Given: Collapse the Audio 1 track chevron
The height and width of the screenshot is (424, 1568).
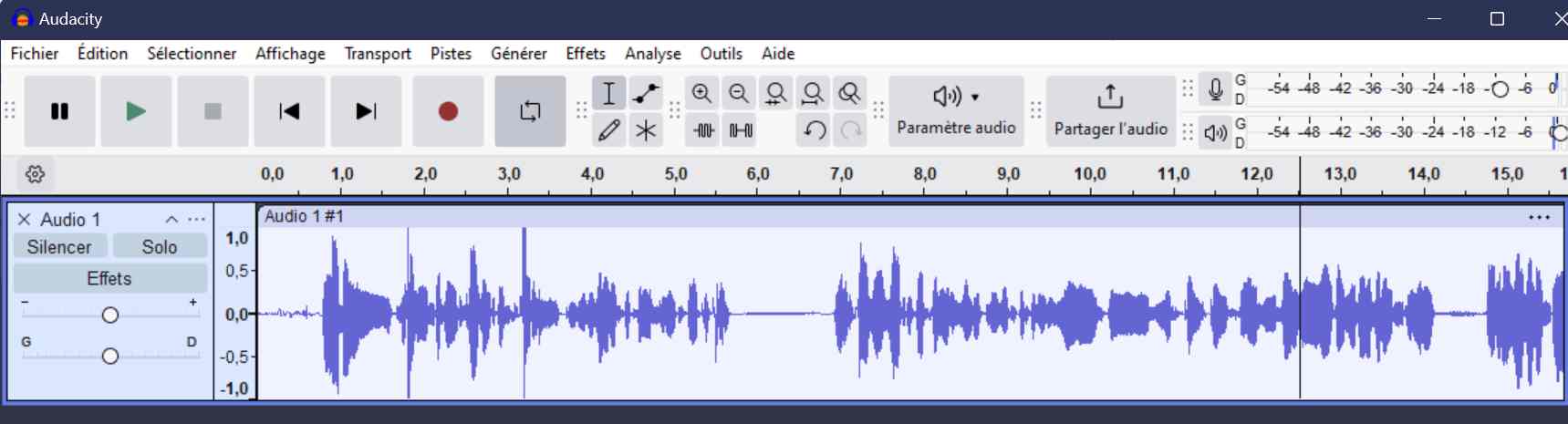Looking at the screenshot, I should tap(171, 220).
